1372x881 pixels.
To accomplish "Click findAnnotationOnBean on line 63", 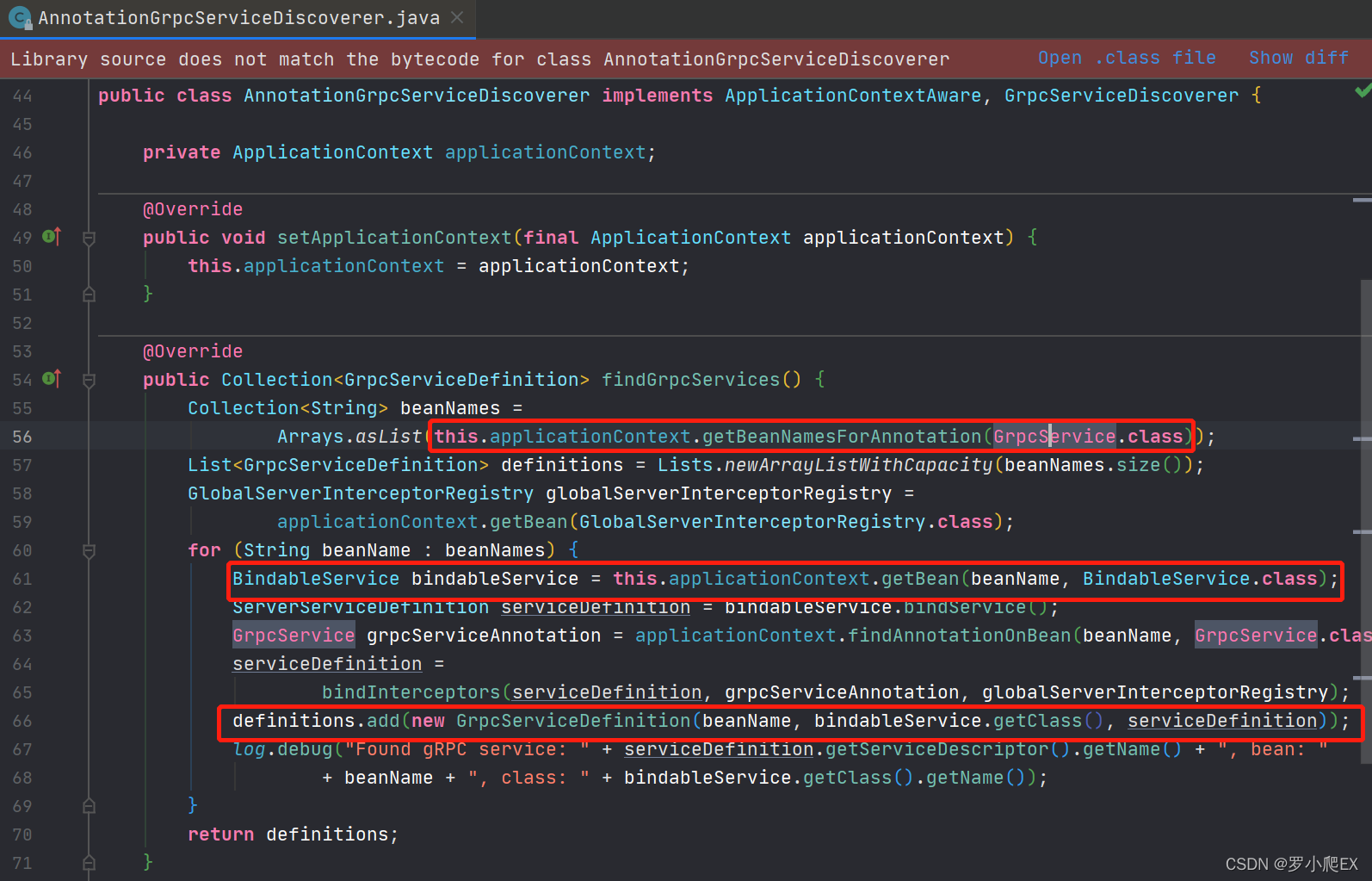I will click(x=960, y=636).
